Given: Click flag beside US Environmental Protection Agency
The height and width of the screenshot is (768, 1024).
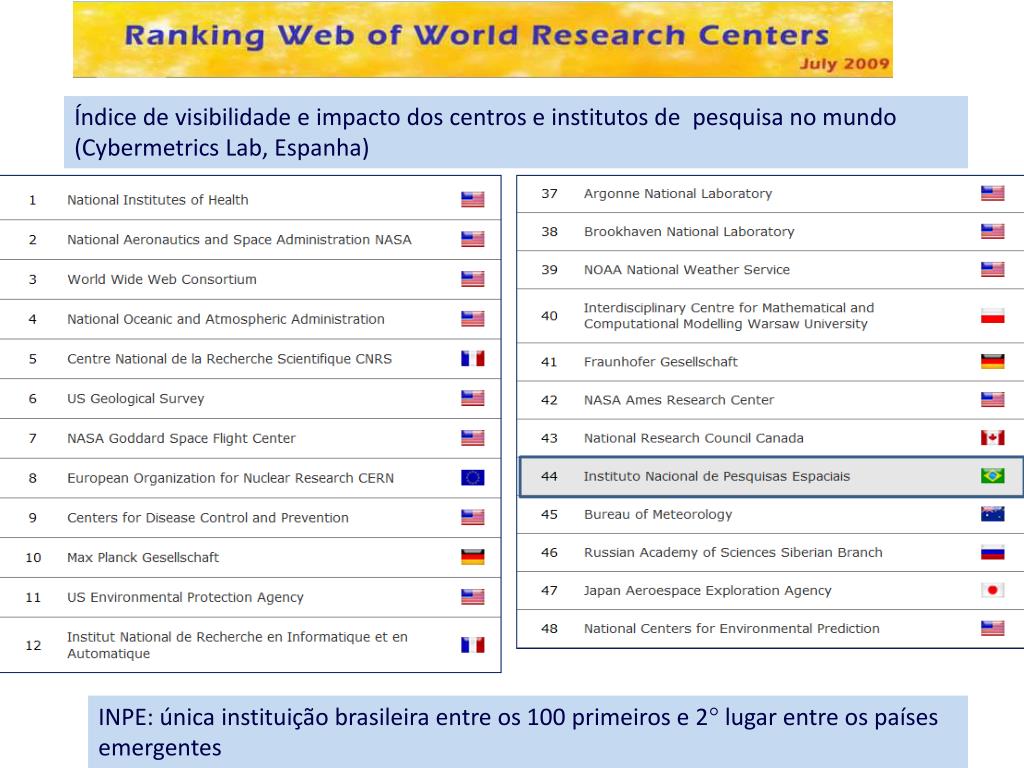Looking at the screenshot, I should (x=472, y=597).
